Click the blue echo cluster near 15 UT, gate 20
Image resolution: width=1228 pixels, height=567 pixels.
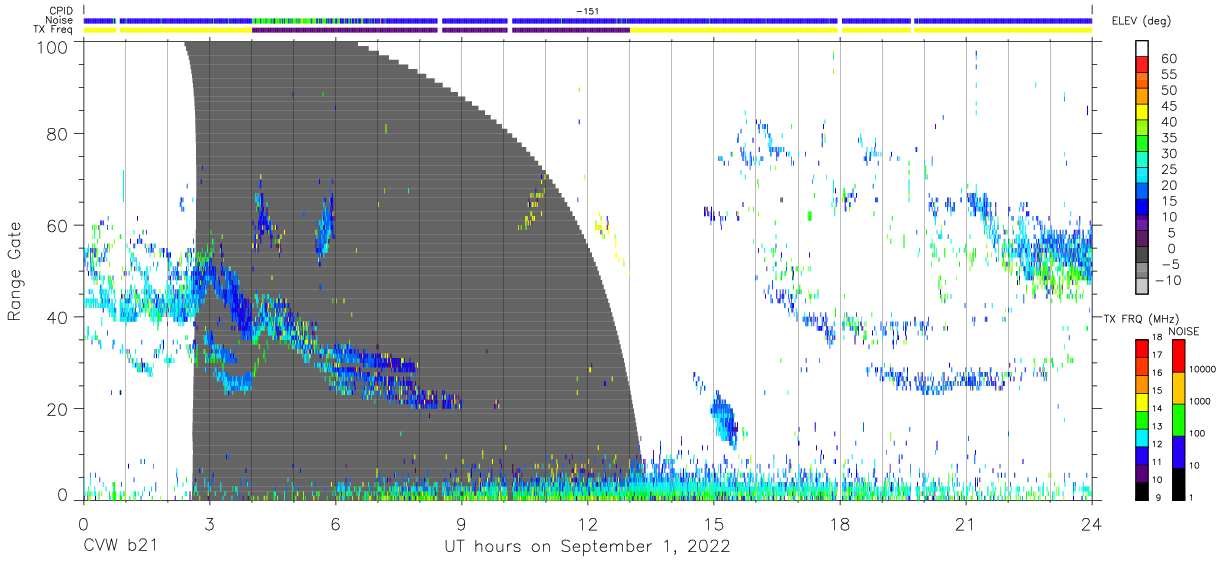pyautogui.click(x=723, y=420)
